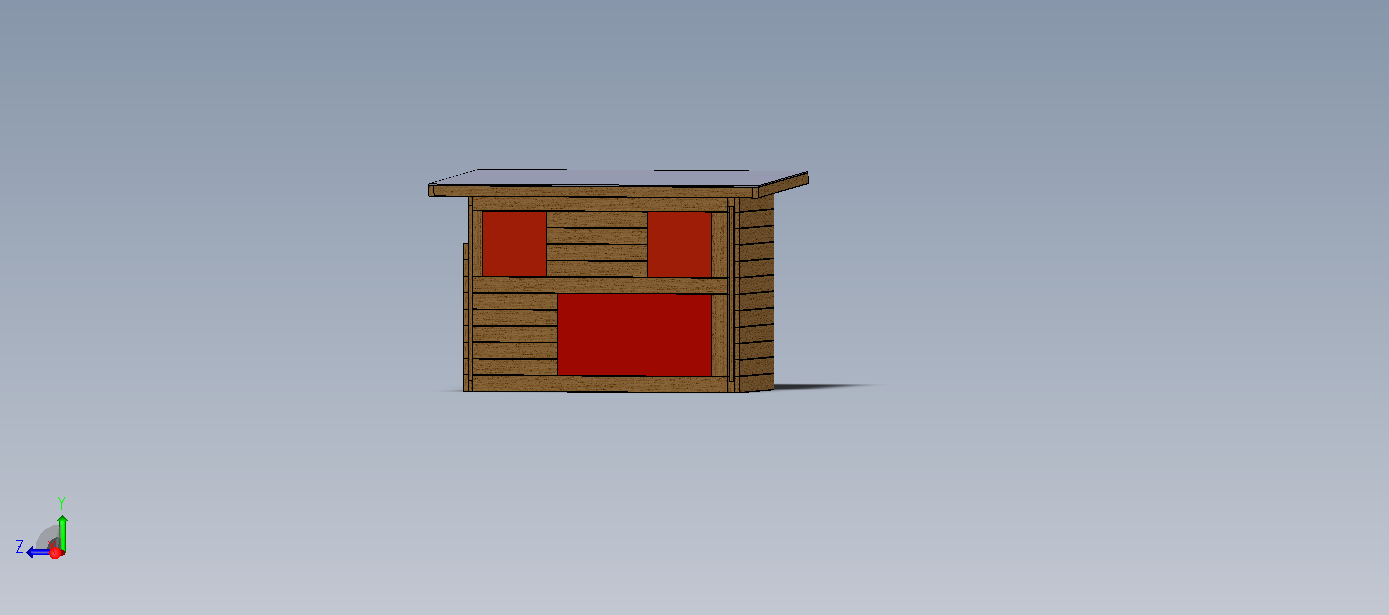Image resolution: width=1389 pixels, height=615 pixels.
Task: Click the vertical frame right of door panel
Action: click(x=719, y=334)
